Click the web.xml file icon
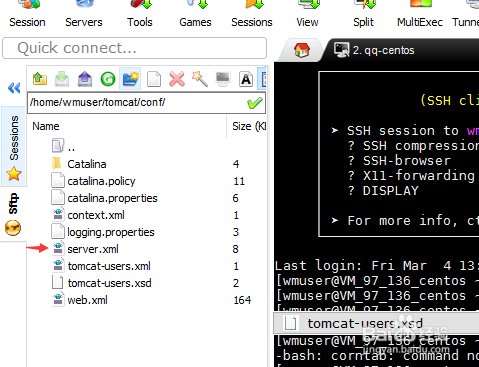This screenshot has height=367, width=479. [58, 299]
